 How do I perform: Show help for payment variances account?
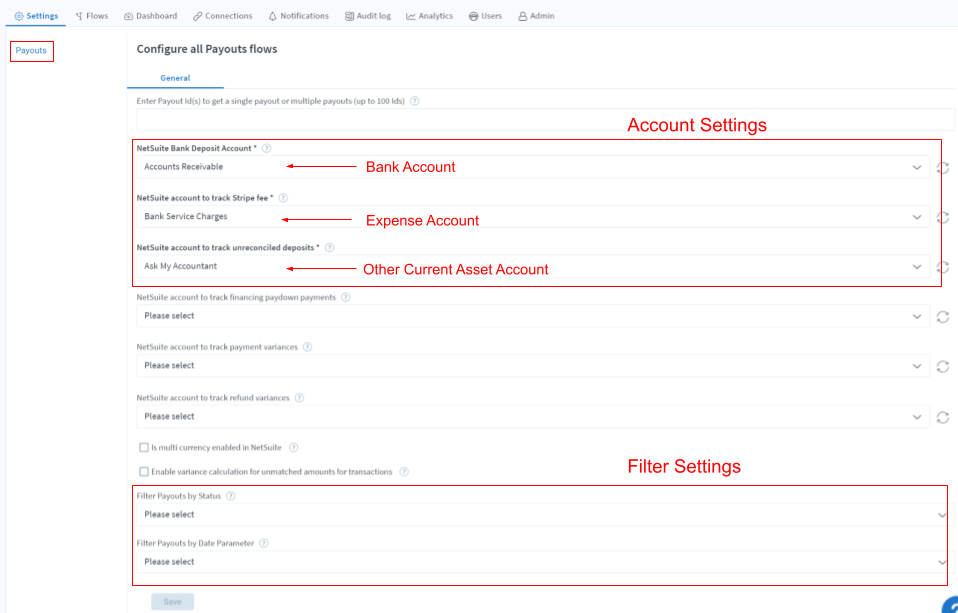[307, 347]
